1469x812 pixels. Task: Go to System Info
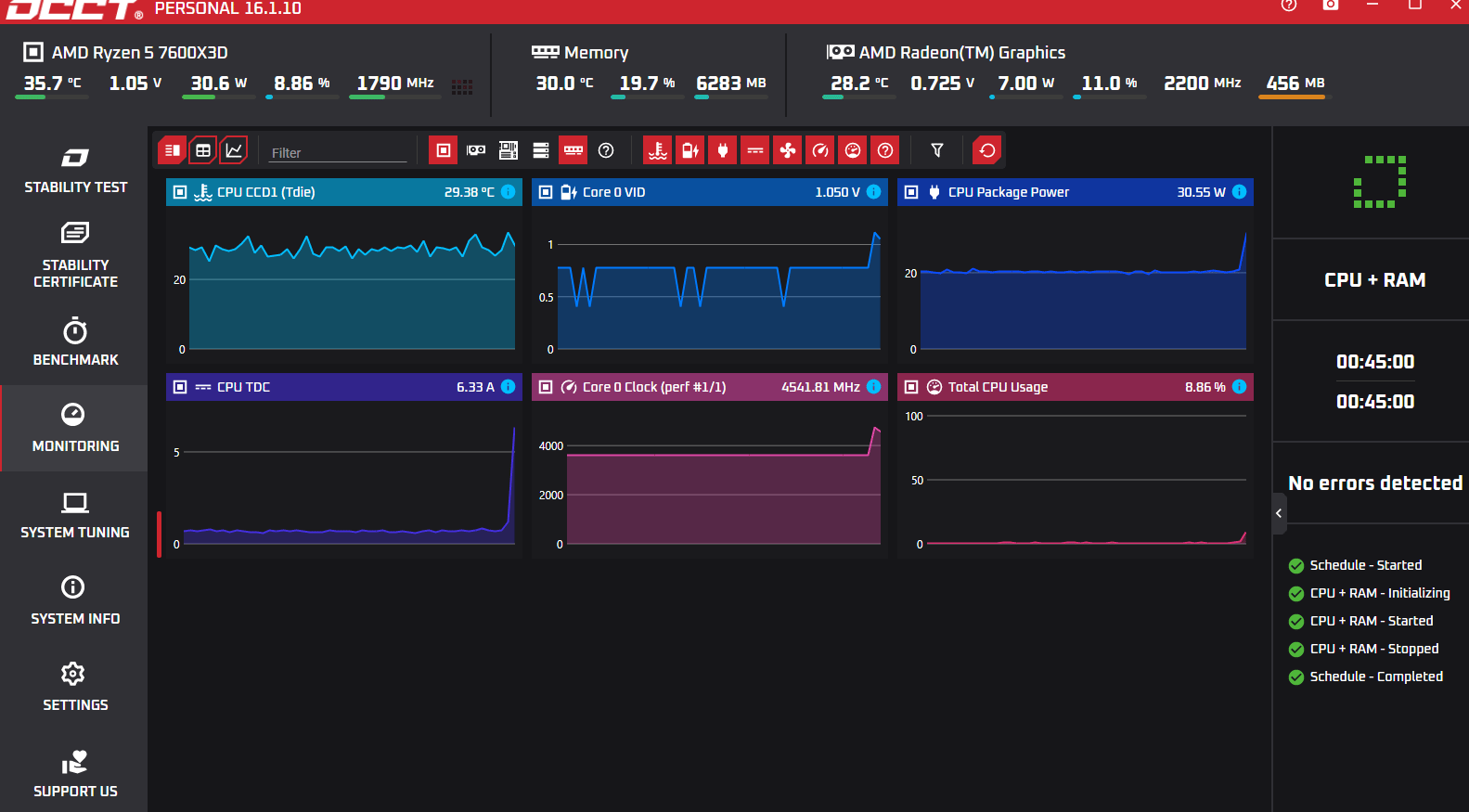[75, 601]
